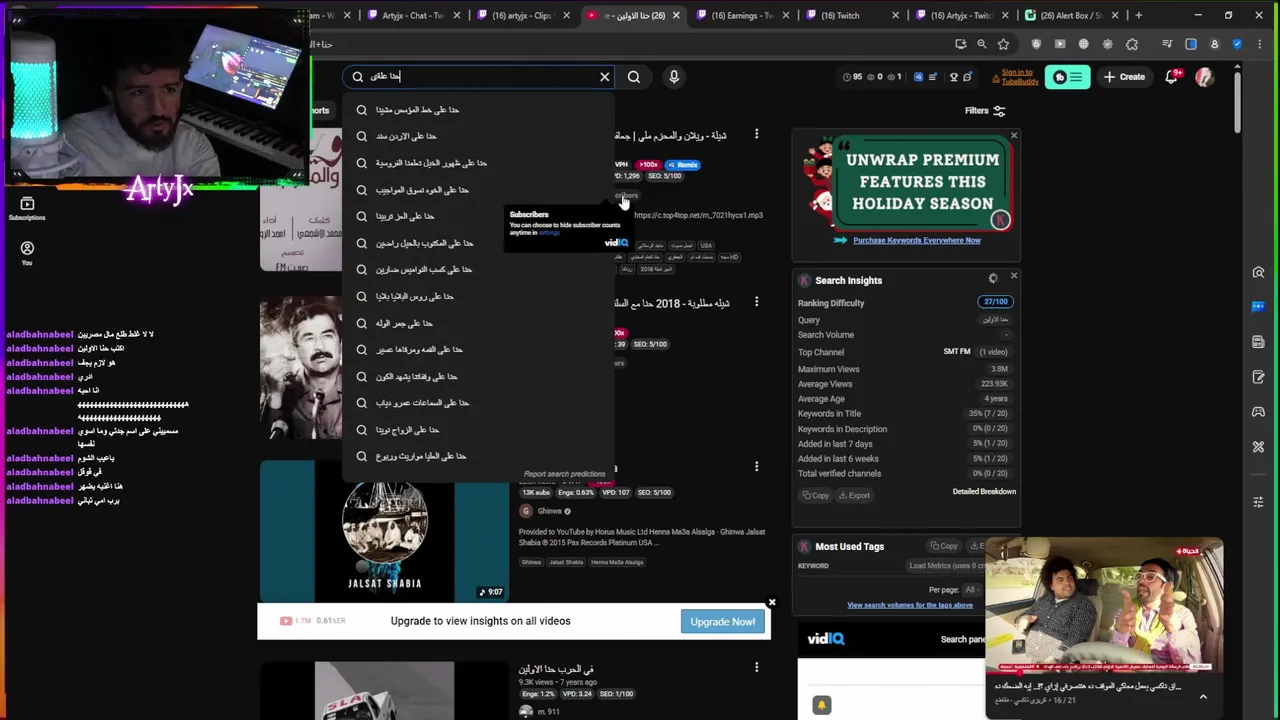Clear the YouTube search box text
1280x720 pixels.
click(604, 77)
